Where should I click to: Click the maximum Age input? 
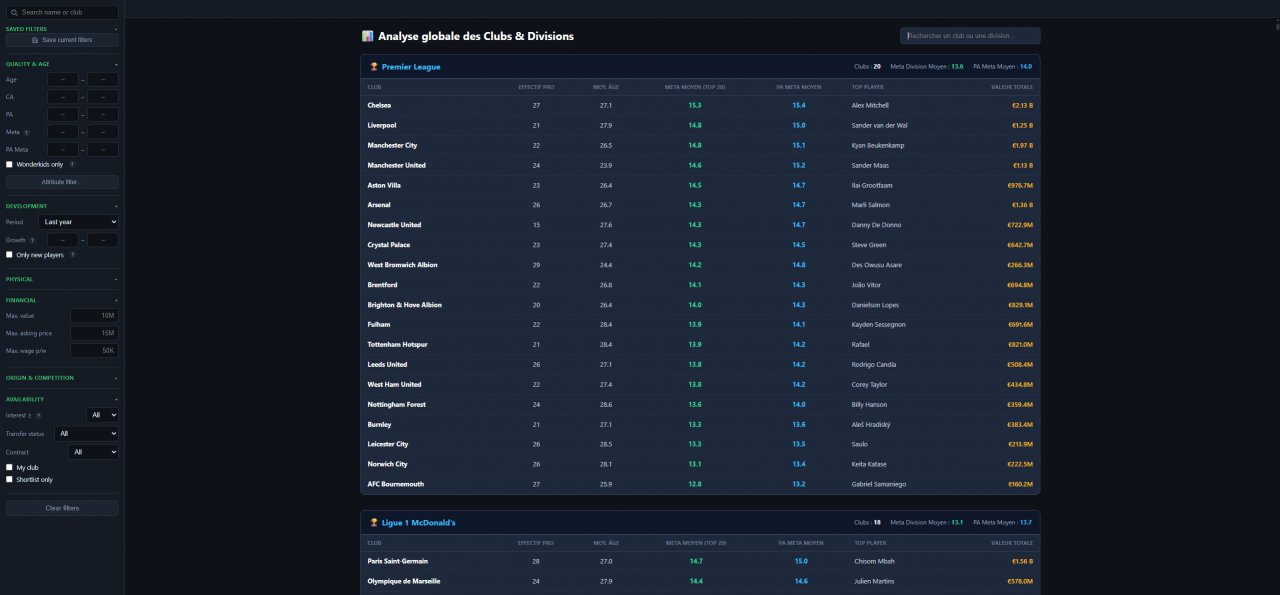point(103,79)
